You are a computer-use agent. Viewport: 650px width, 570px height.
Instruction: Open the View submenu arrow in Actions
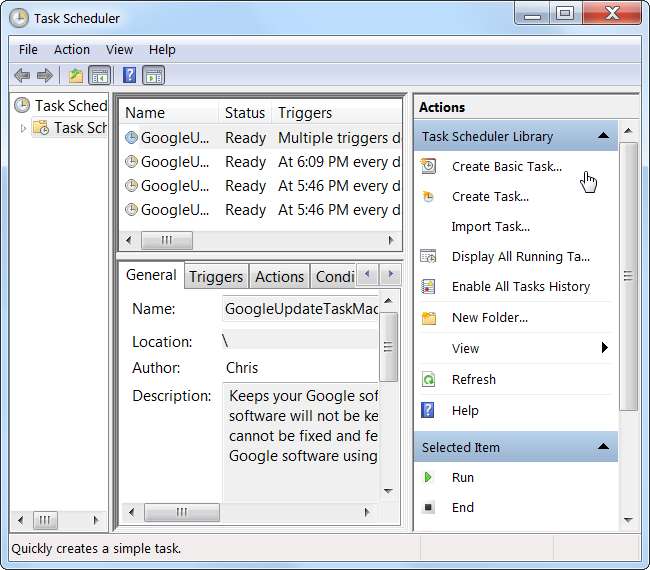[x=604, y=349]
